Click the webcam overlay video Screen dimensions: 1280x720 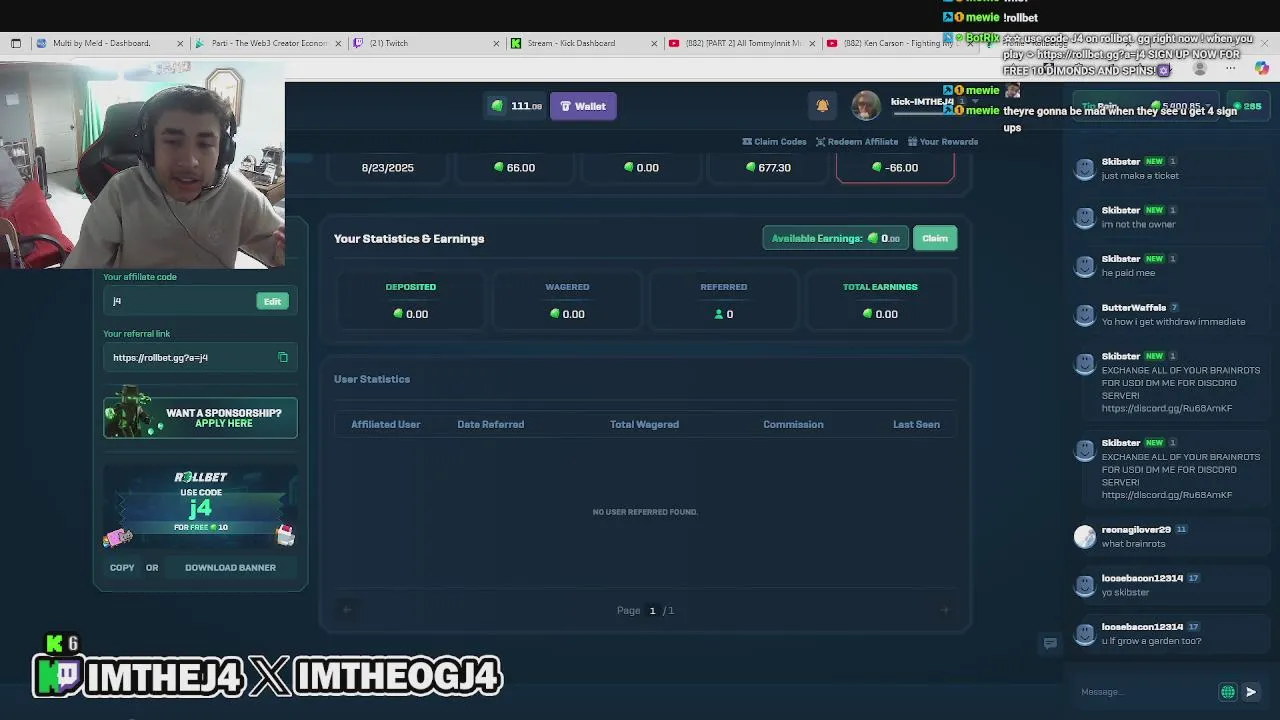click(142, 165)
